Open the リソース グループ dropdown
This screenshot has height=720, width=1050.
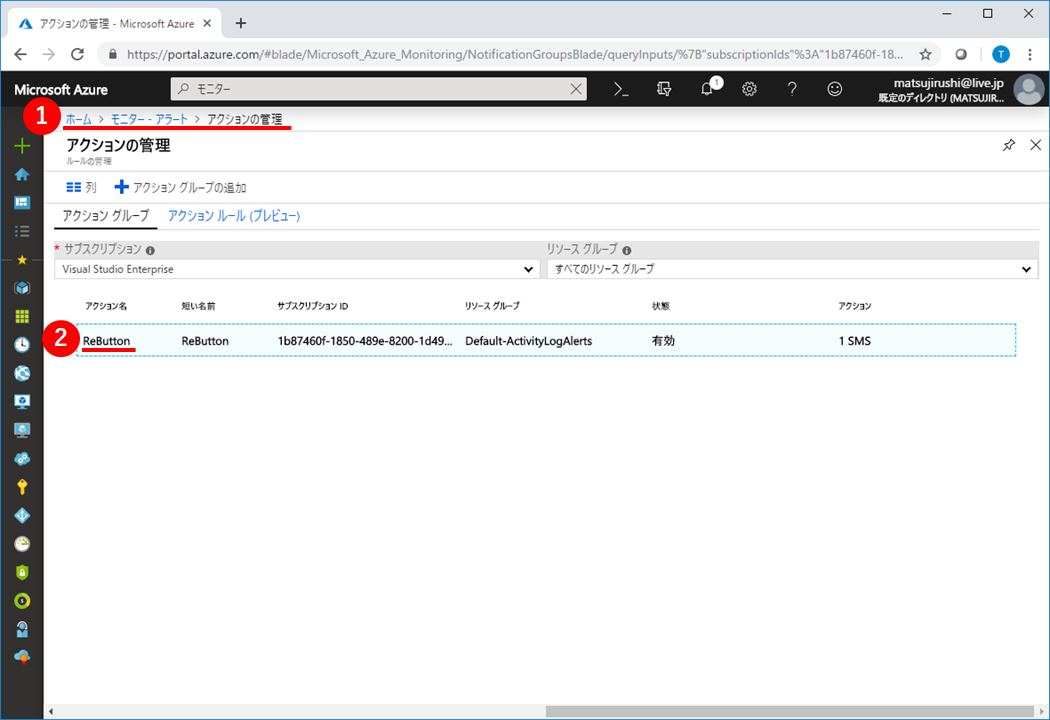click(x=792, y=269)
